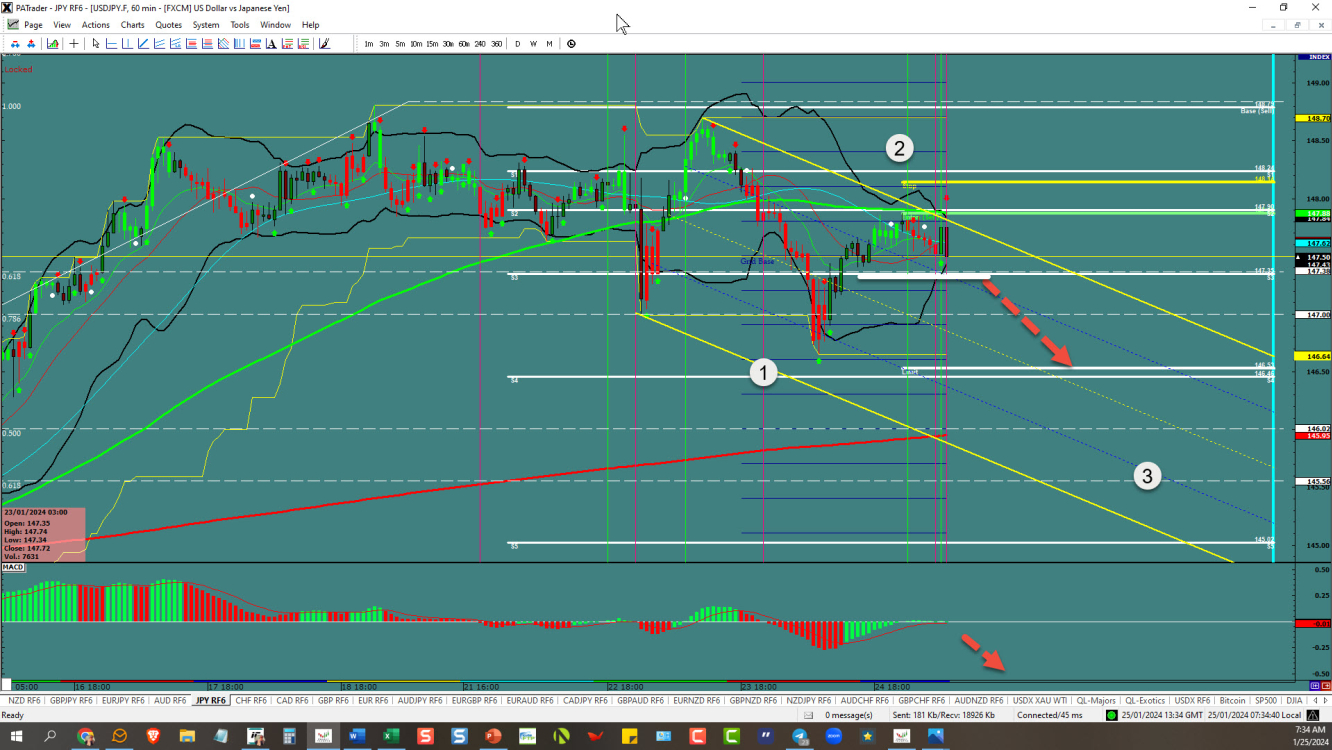
Task: Open the System menu
Action: (x=206, y=25)
